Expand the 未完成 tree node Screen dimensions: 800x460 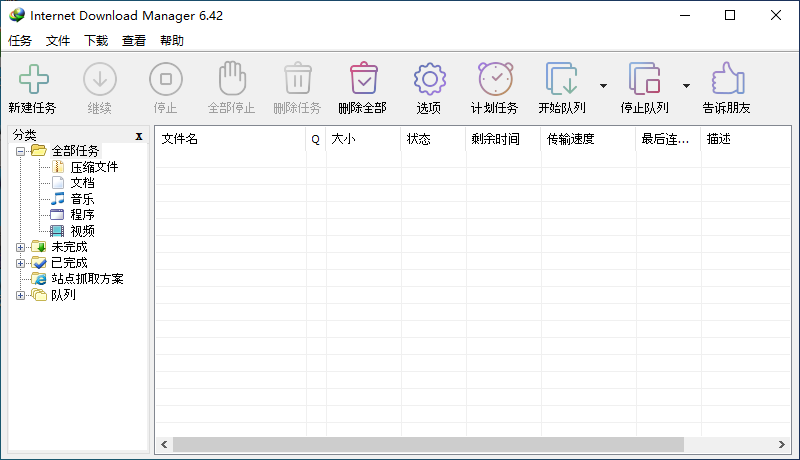click(x=21, y=247)
